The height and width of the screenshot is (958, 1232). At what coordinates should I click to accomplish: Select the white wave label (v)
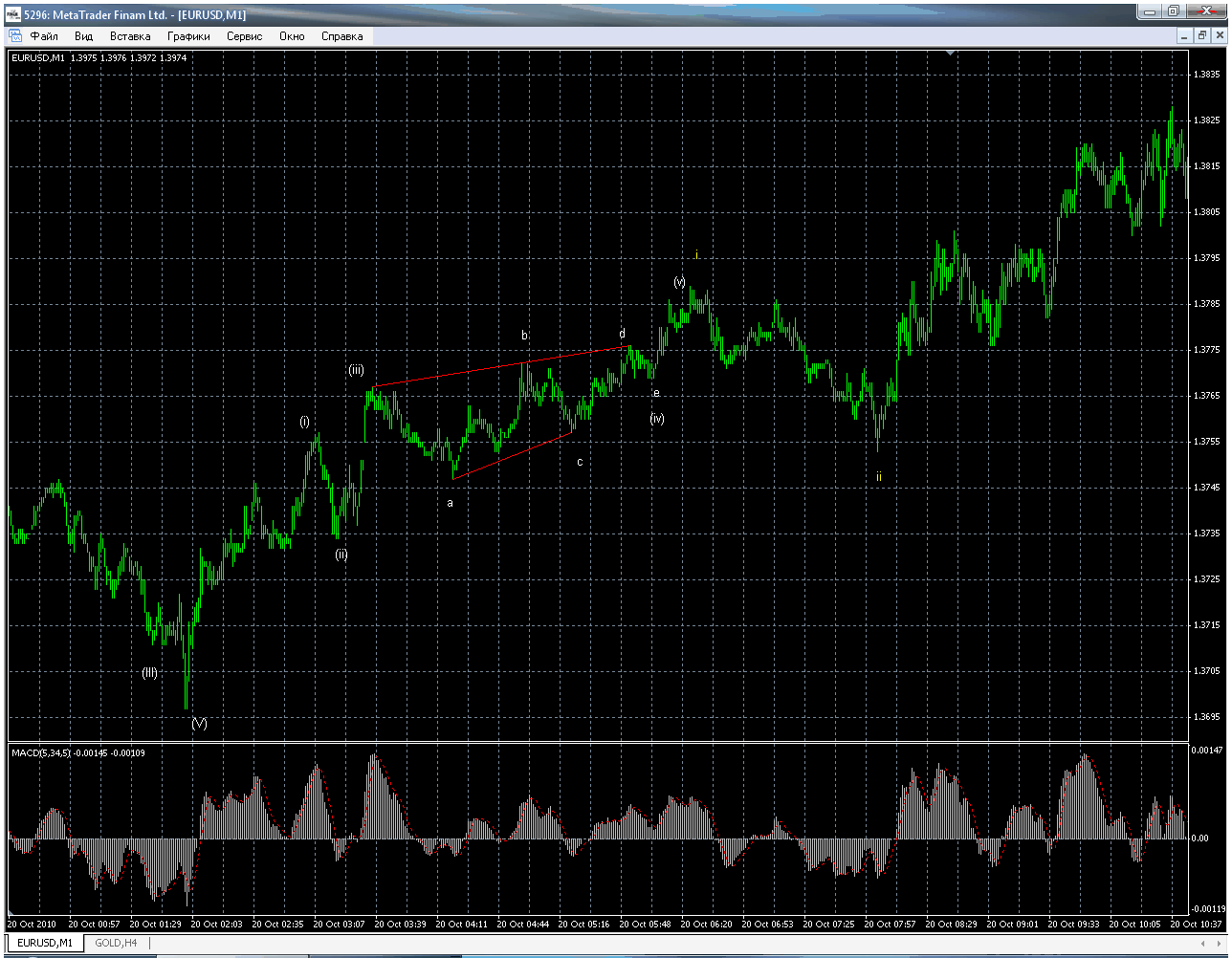679,282
